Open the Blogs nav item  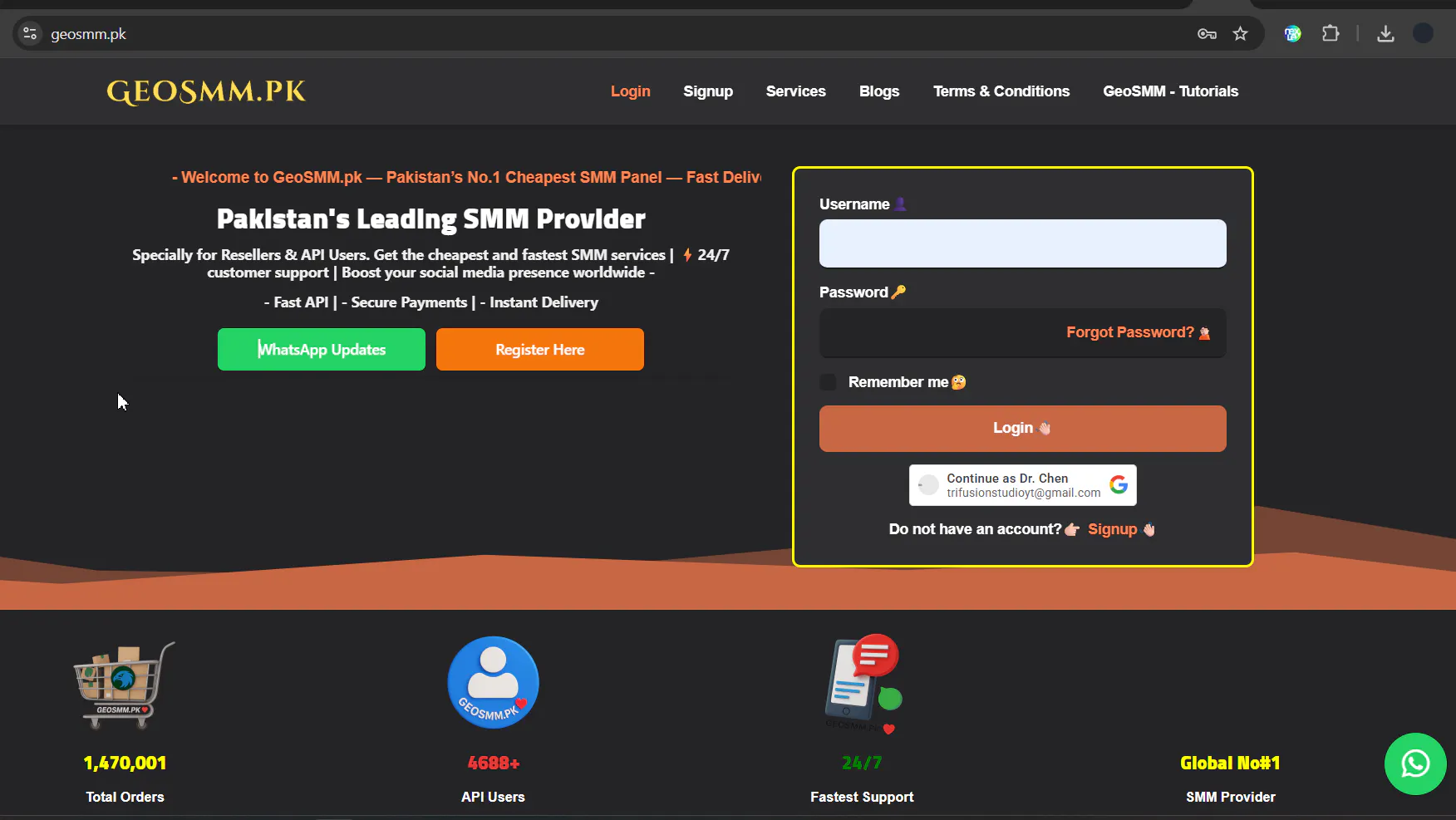879,91
